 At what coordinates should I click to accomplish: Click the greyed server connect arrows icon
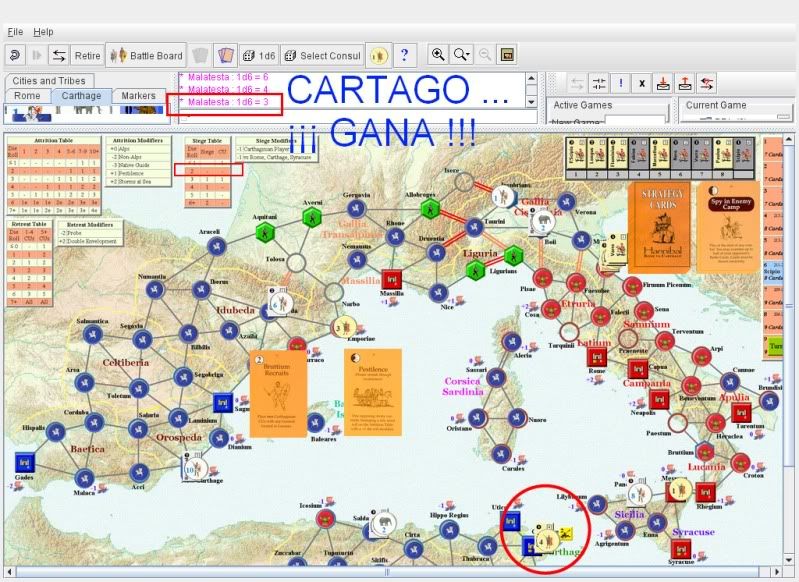tap(577, 84)
